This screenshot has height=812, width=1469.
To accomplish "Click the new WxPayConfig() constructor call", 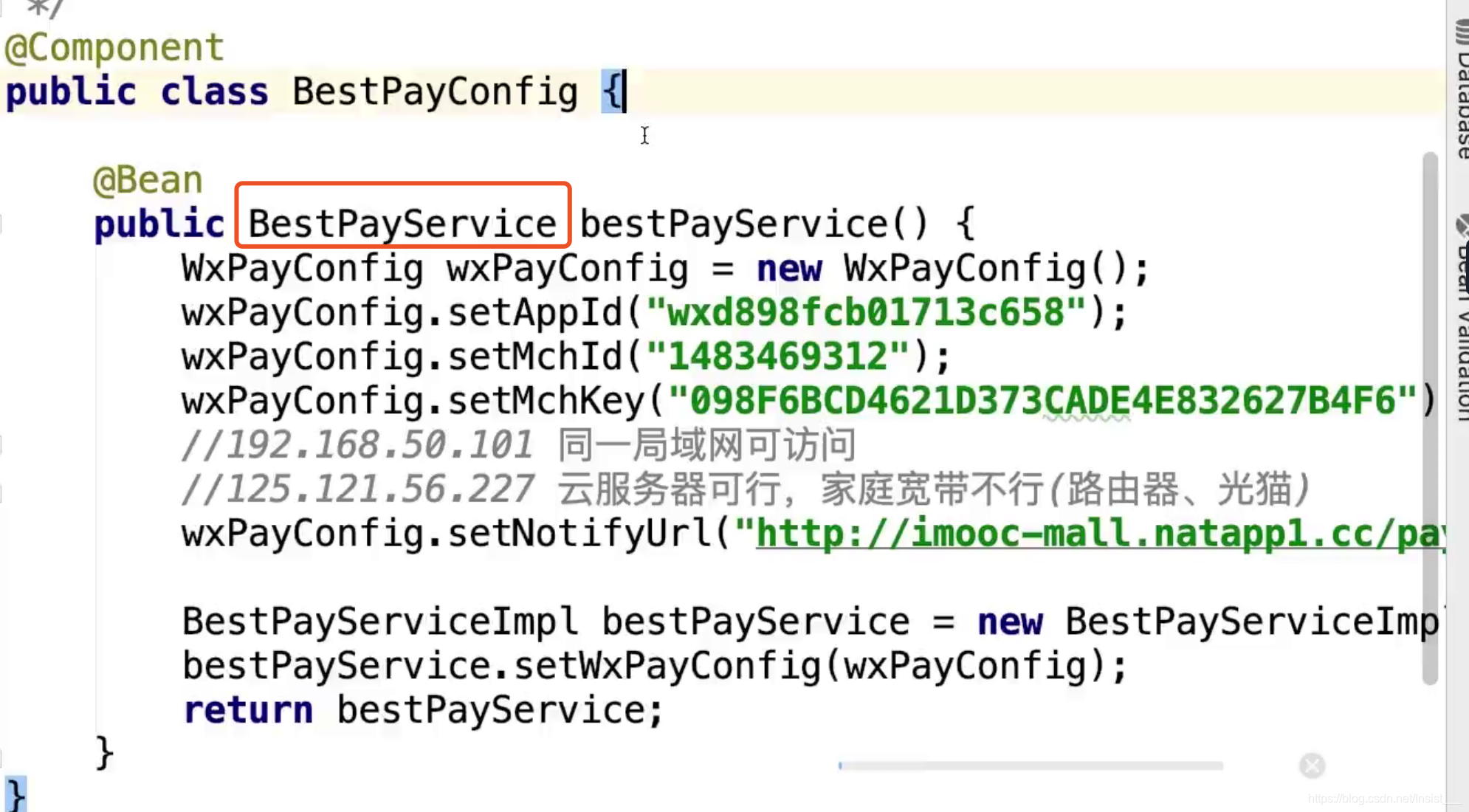I will click(943, 268).
